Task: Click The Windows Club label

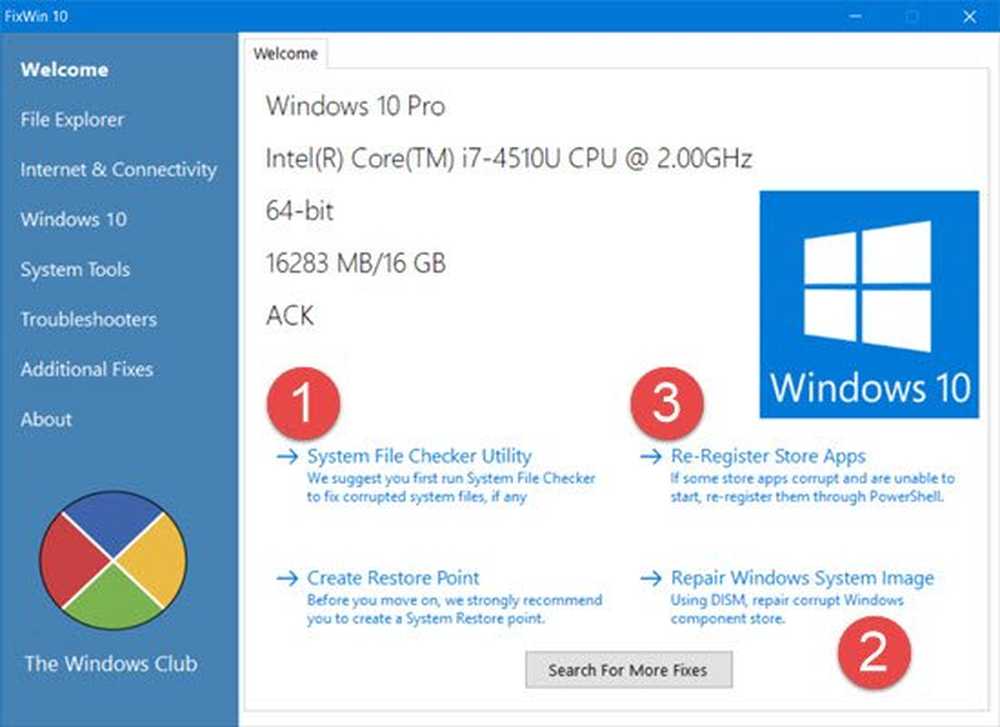Action: click(x=111, y=664)
